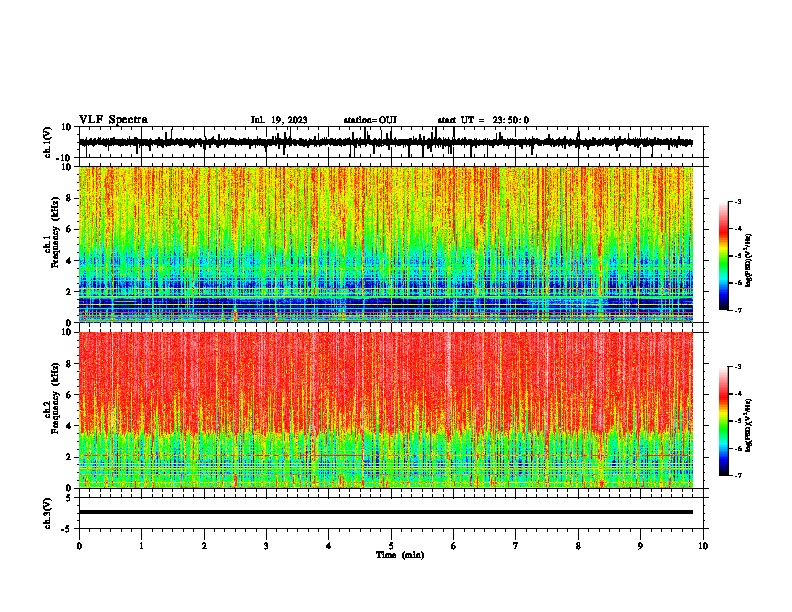Click the ch.1 waveform trace plot

tap(386, 142)
